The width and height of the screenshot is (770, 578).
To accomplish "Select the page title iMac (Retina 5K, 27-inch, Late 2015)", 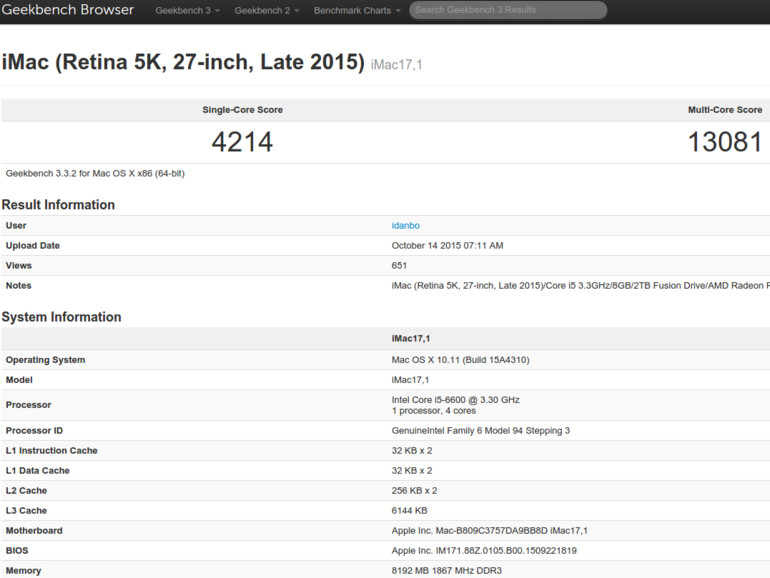I will click(183, 62).
